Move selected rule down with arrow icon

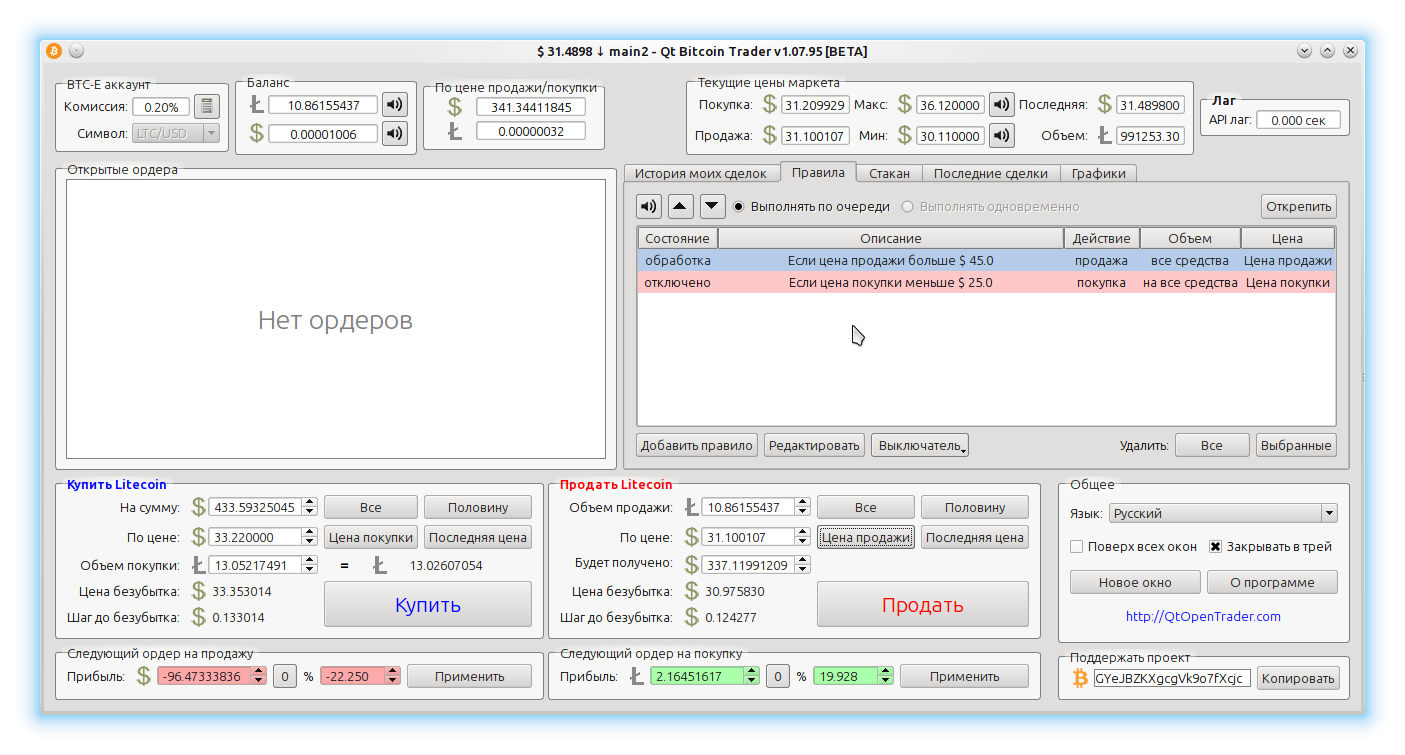712,207
